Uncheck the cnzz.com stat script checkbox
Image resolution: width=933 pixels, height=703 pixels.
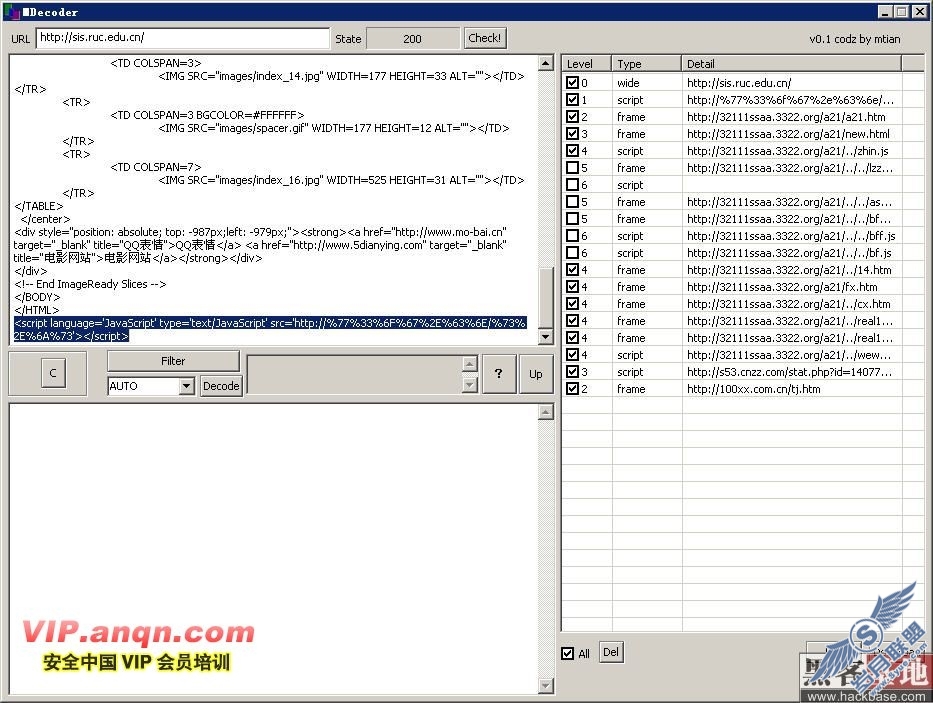[572, 371]
